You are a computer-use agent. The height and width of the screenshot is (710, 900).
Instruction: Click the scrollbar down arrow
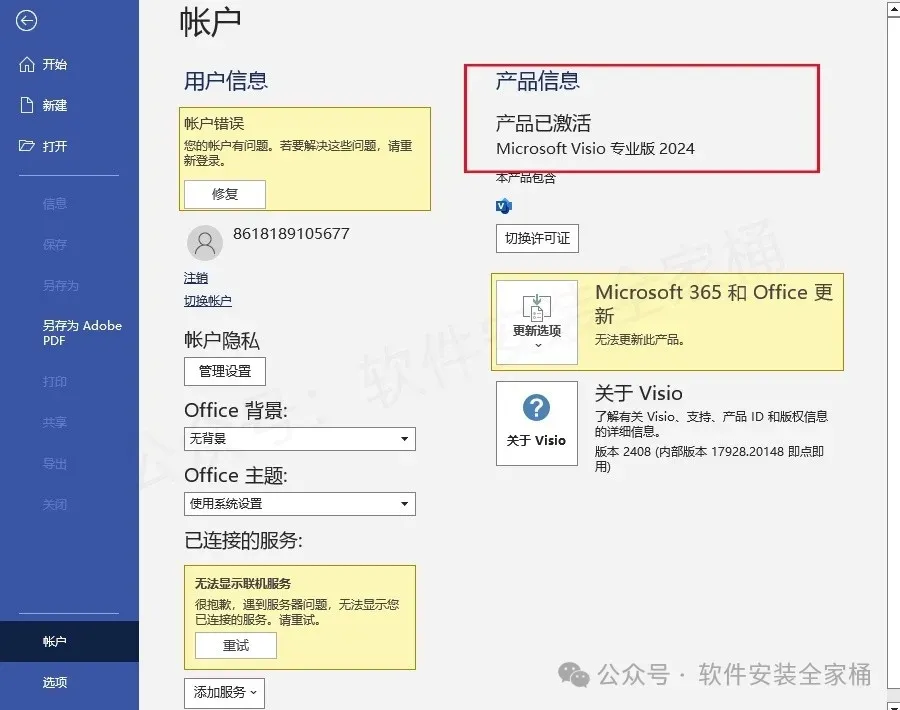click(x=894, y=705)
